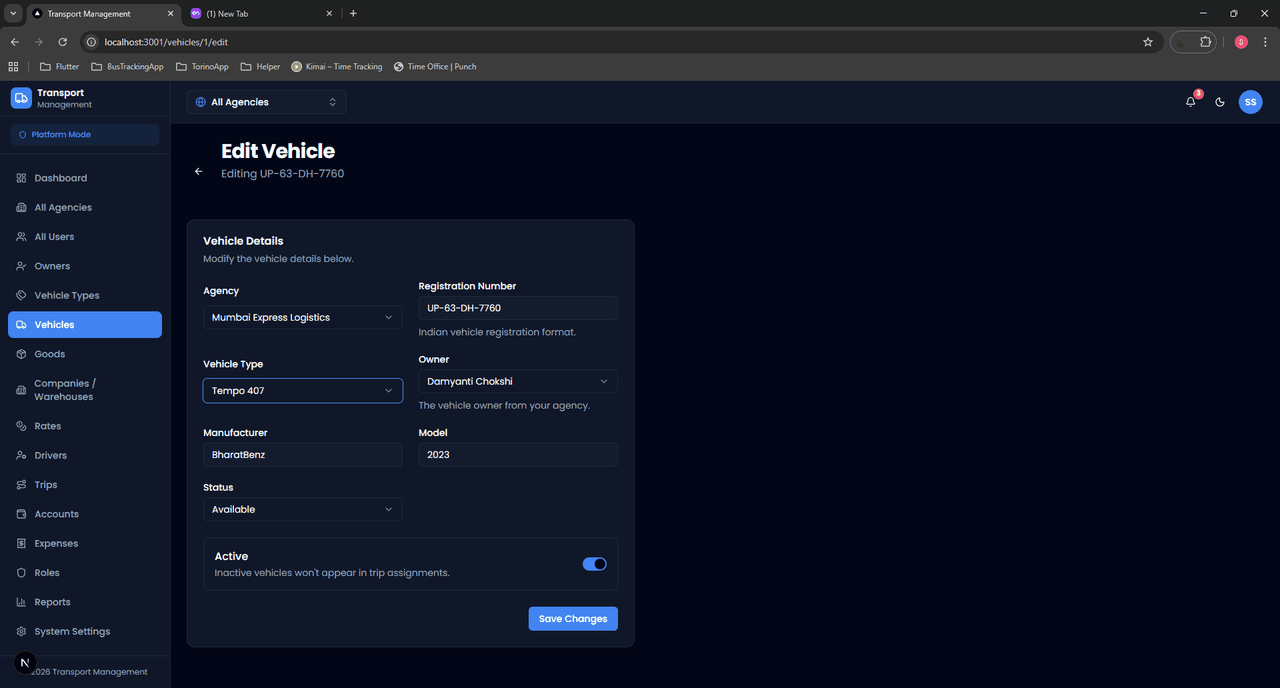Click the Manufacturer field with BharatBenz
Viewport: 1280px width, 688px height.
[302, 454]
